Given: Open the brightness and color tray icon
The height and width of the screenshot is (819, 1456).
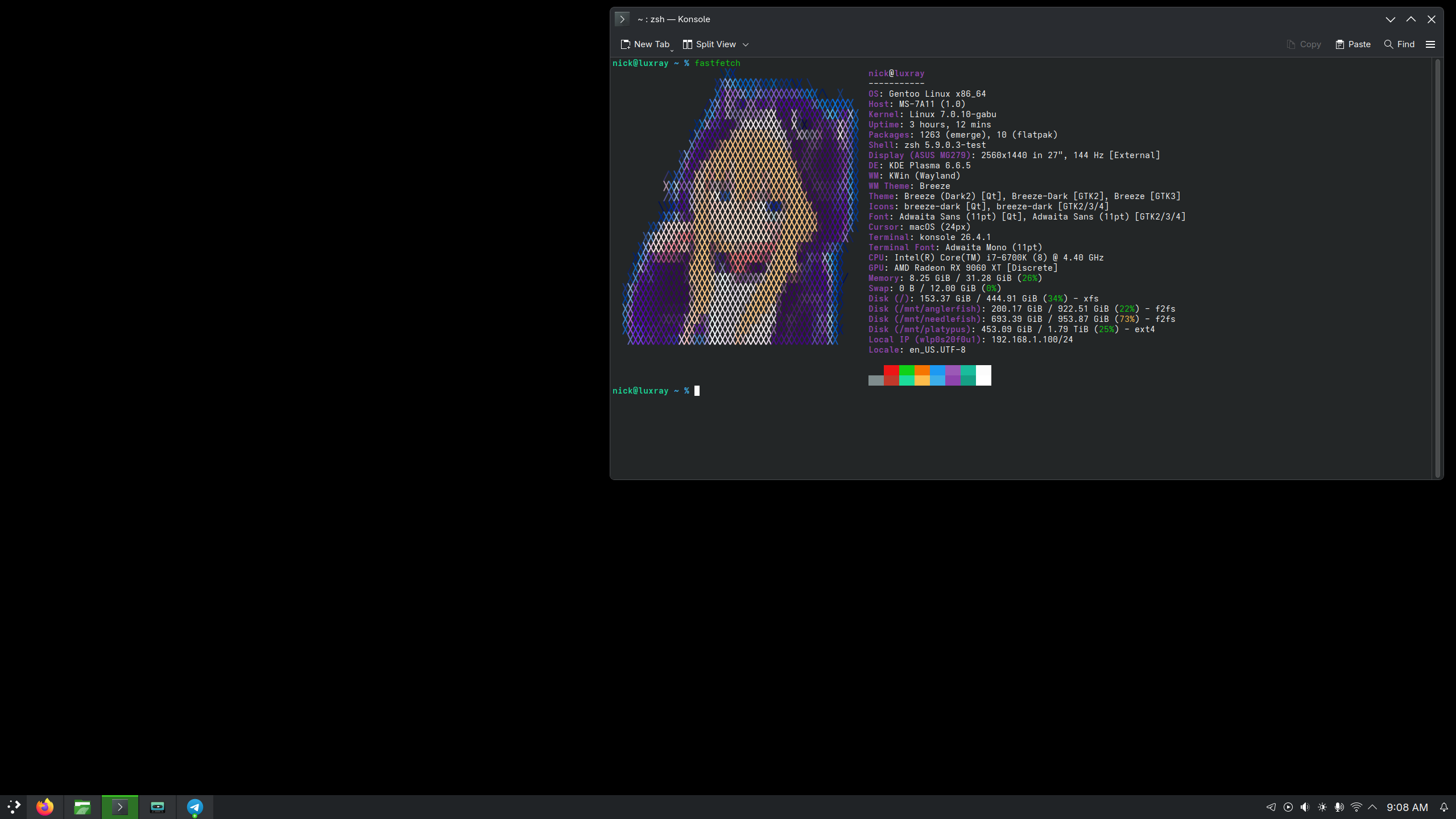Looking at the screenshot, I should (1322, 807).
